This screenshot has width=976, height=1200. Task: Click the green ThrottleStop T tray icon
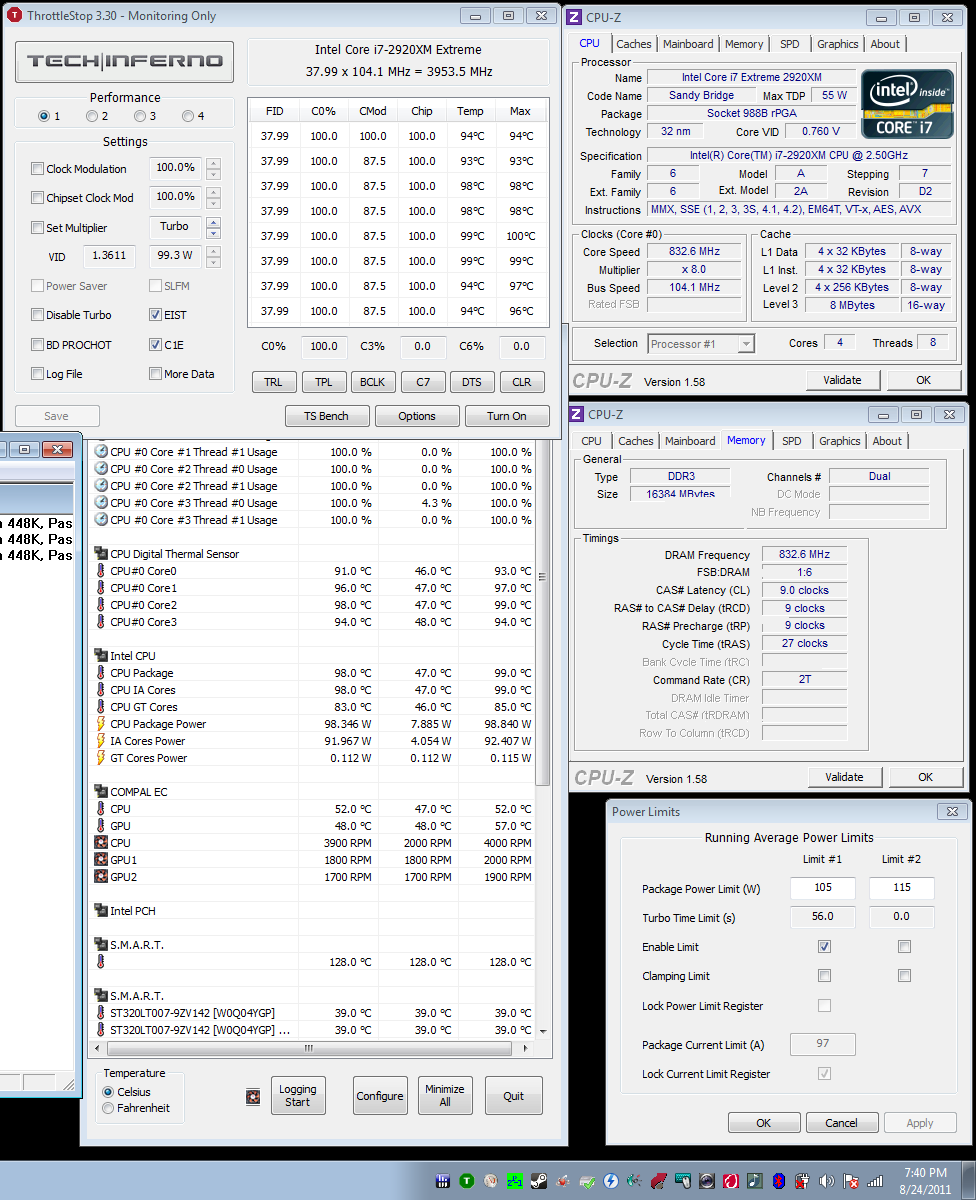(466, 1181)
